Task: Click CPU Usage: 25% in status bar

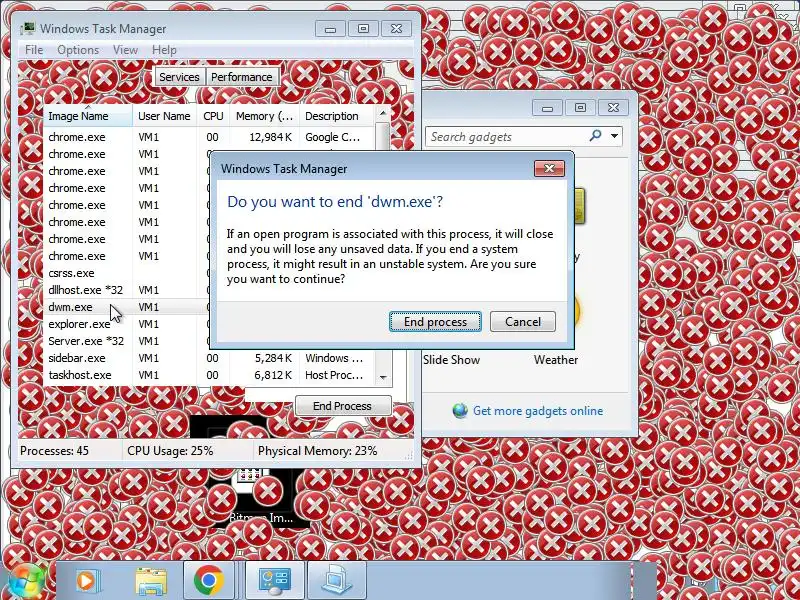Action: (170, 451)
